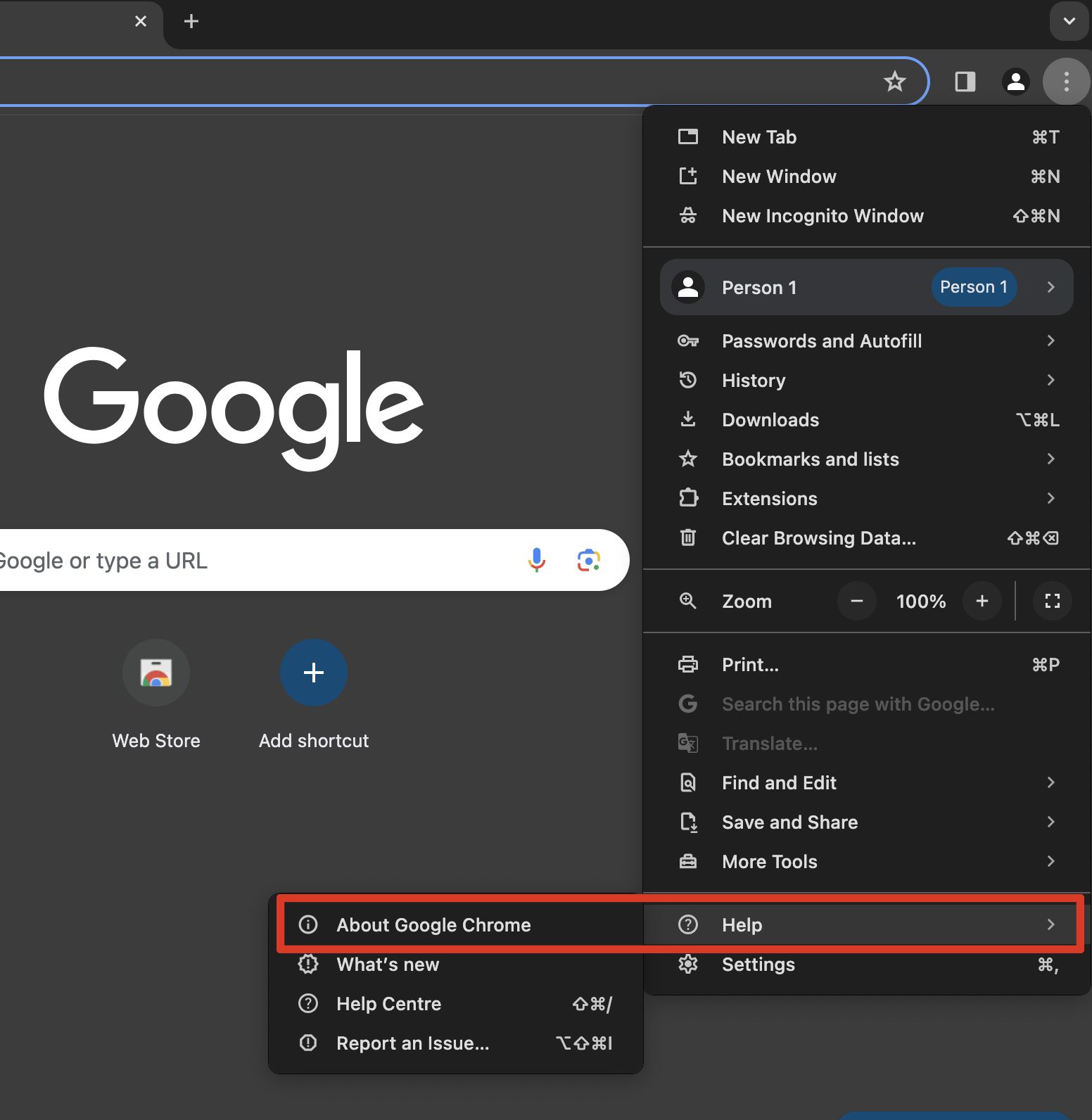Open Google Lens image search icon

pyautogui.click(x=588, y=560)
